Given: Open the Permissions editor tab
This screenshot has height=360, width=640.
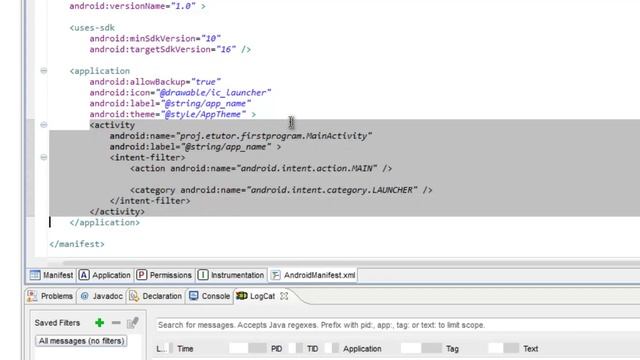Looking at the screenshot, I should [164, 275].
